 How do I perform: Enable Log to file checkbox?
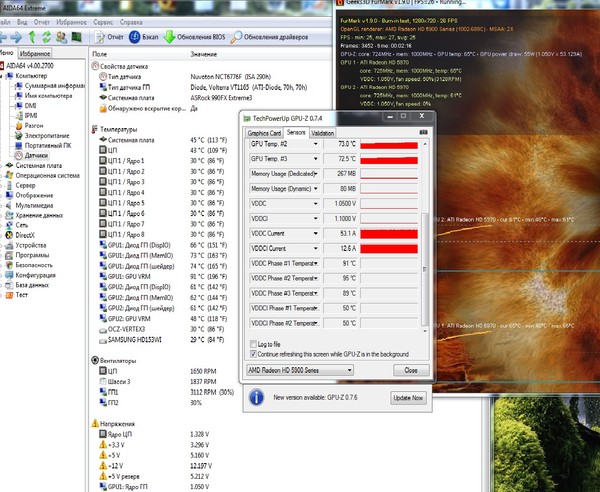click(253, 344)
